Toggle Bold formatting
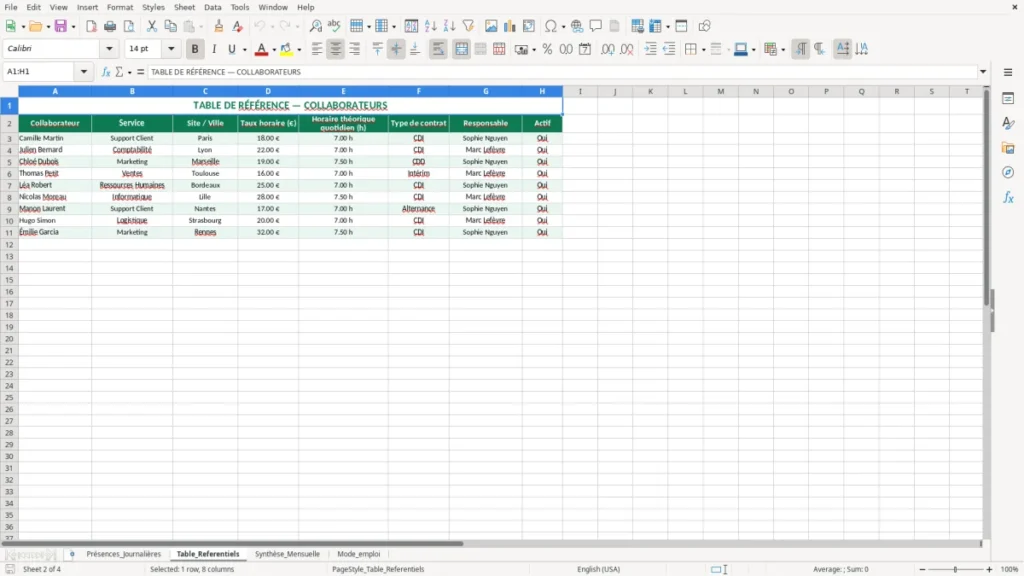The width and height of the screenshot is (1024, 576). tap(195, 49)
